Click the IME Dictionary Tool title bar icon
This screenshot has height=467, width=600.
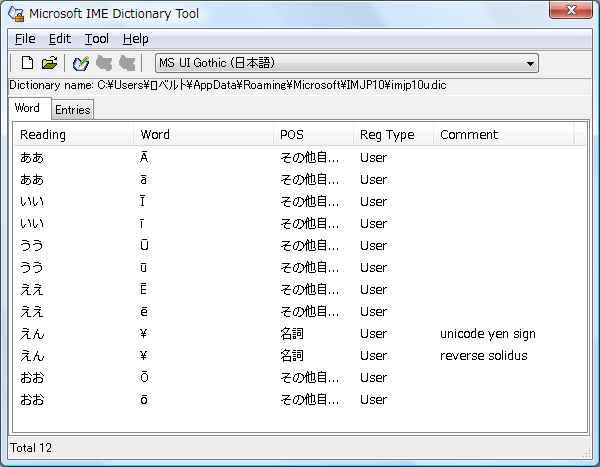pyautogui.click(x=16, y=13)
